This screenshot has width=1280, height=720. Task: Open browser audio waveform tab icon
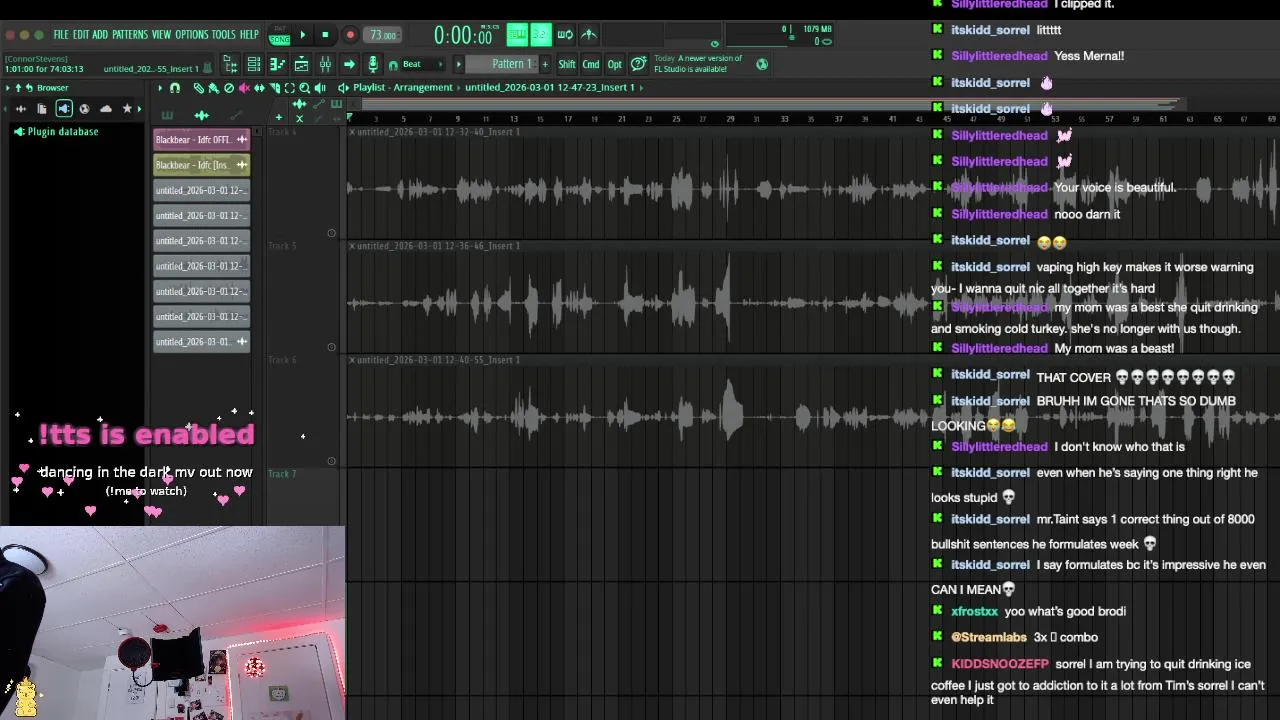click(21, 108)
